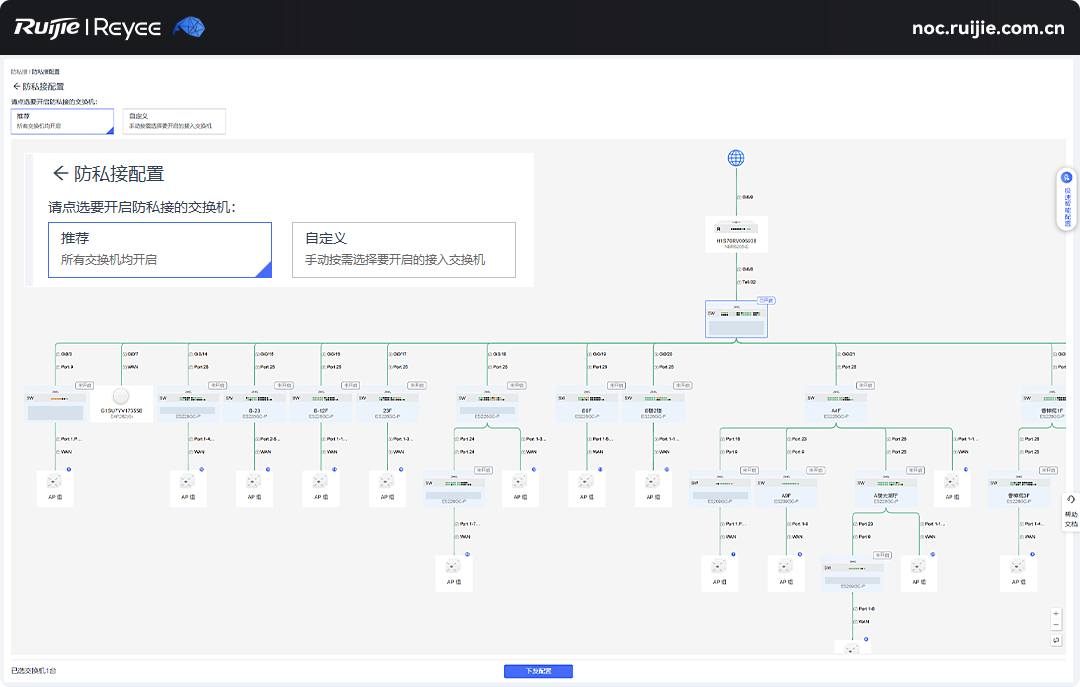Click the zoom-in plus control on the topology
This screenshot has height=687, width=1080.
coord(1056,613)
